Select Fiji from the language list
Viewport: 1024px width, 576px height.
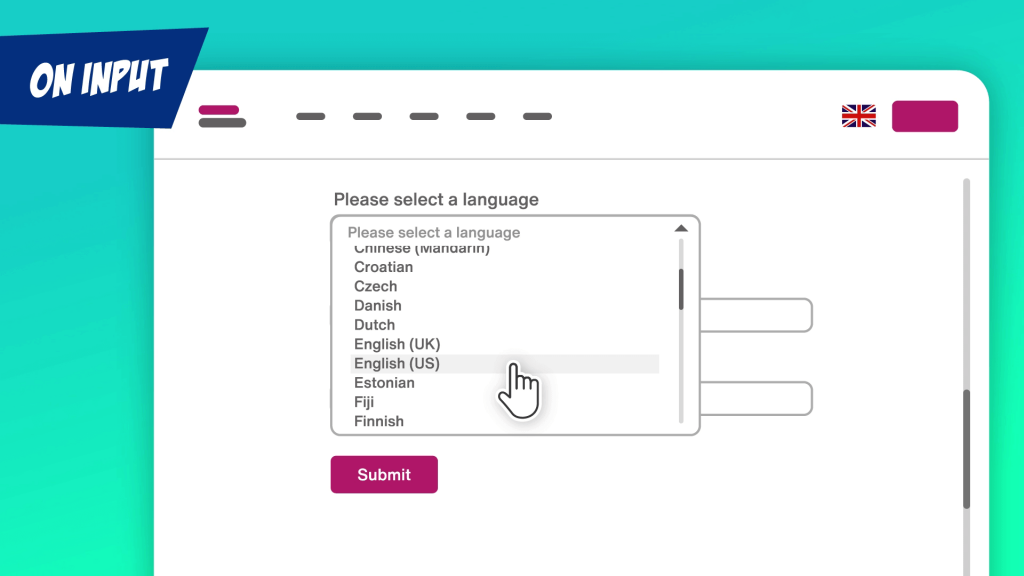[x=364, y=402]
